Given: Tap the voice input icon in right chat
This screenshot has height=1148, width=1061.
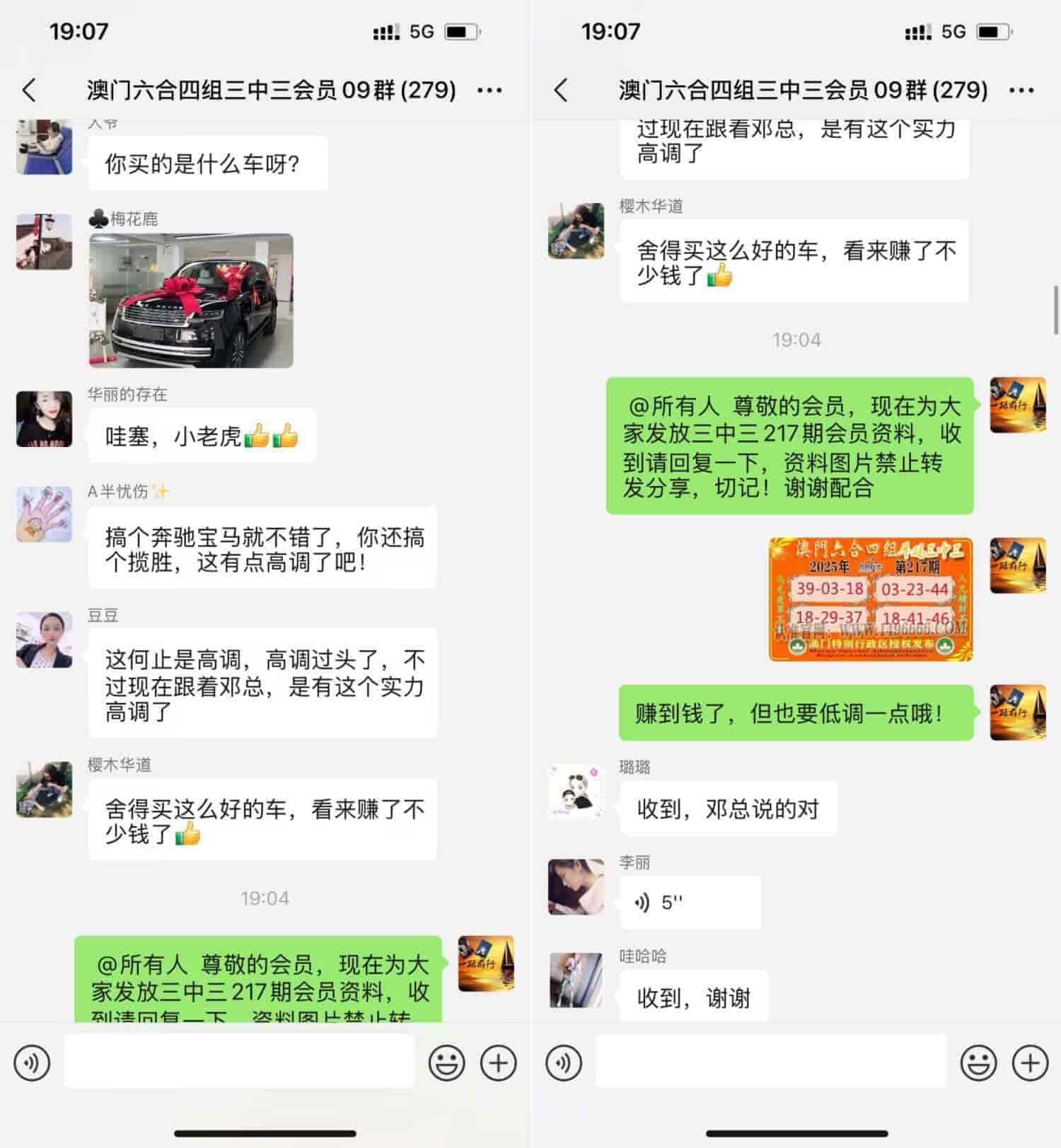Looking at the screenshot, I should [564, 1062].
